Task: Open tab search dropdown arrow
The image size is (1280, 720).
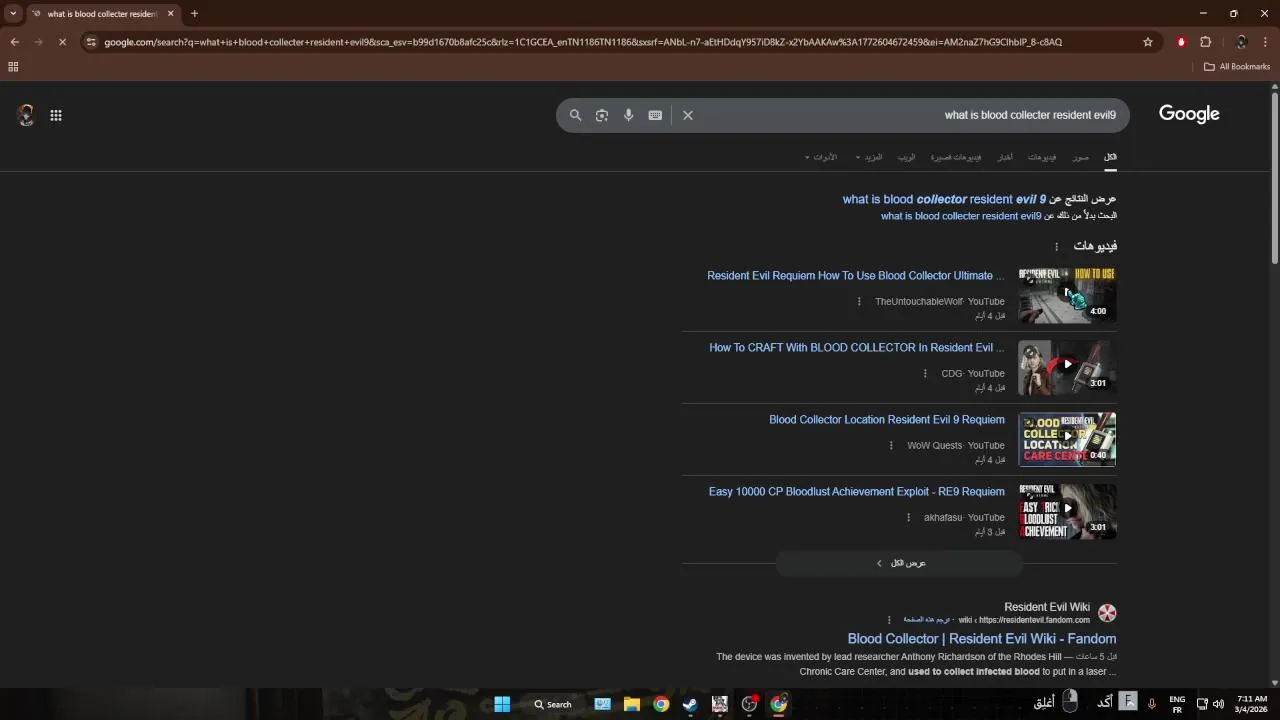Action: pyautogui.click(x=13, y=14)
